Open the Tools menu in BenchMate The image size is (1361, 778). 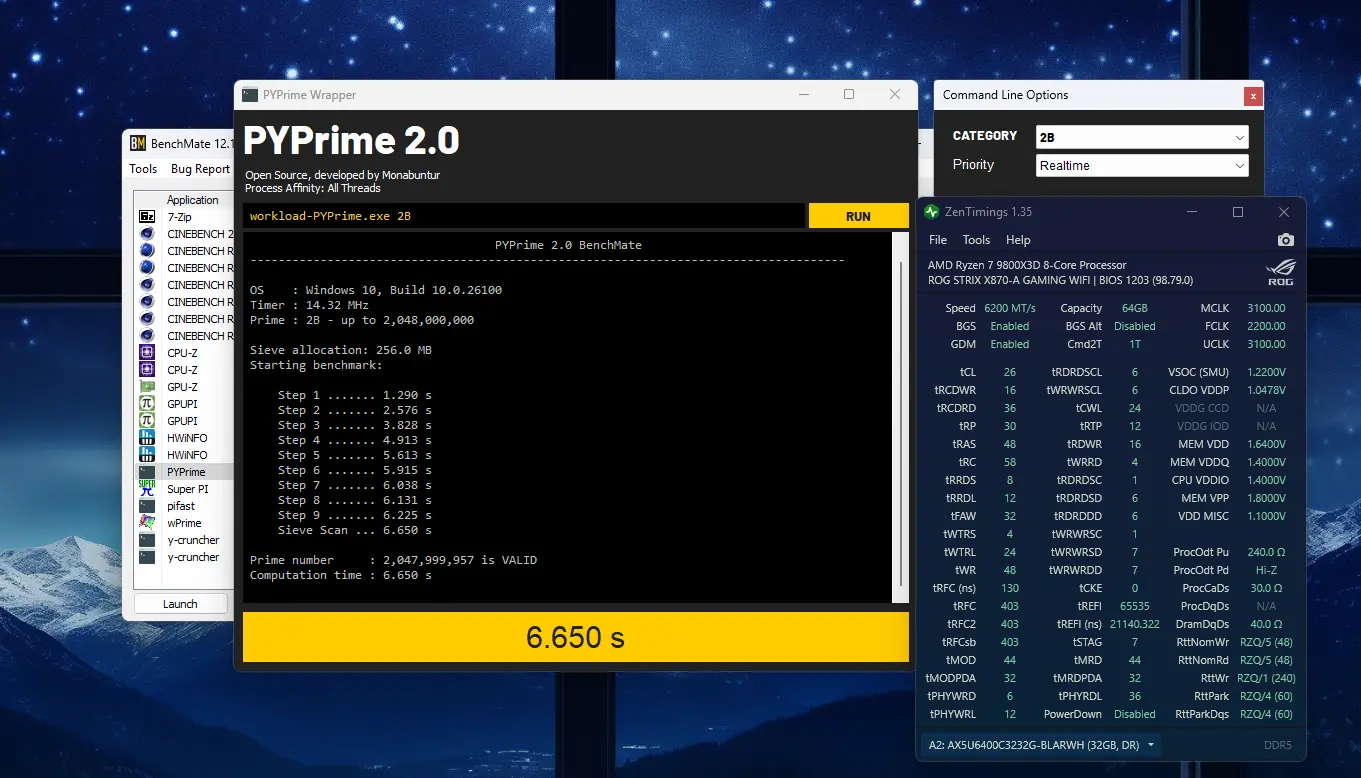pos(143,169)
